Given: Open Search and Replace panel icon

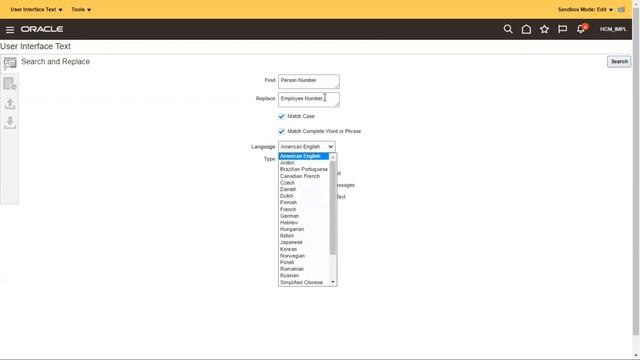Looking at the screenshot, I should 10,63.
